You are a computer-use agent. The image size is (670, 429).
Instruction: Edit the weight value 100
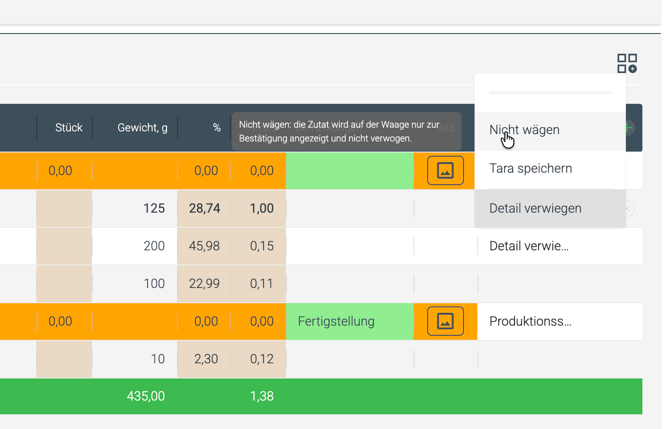click(x=135, y=283)
